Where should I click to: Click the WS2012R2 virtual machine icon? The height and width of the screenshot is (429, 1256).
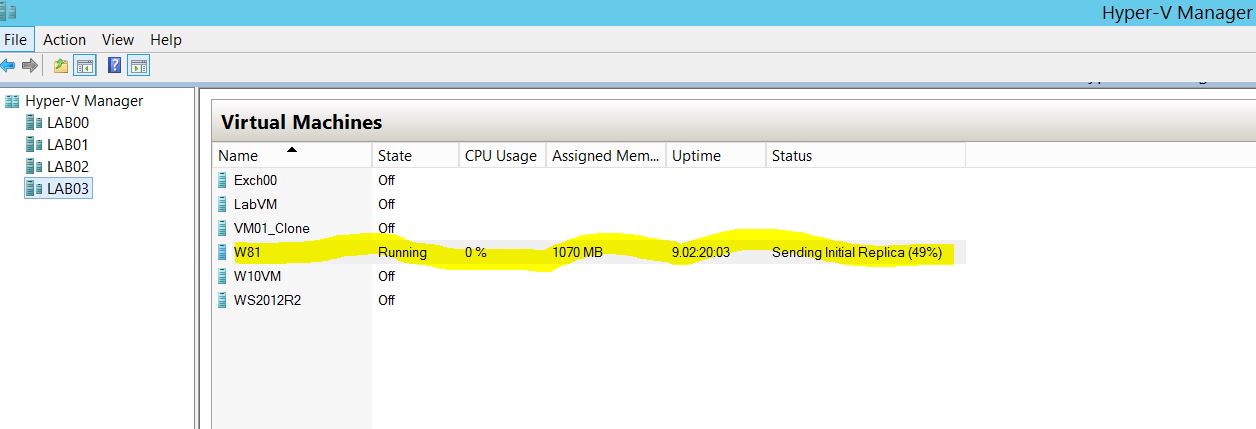222,300
